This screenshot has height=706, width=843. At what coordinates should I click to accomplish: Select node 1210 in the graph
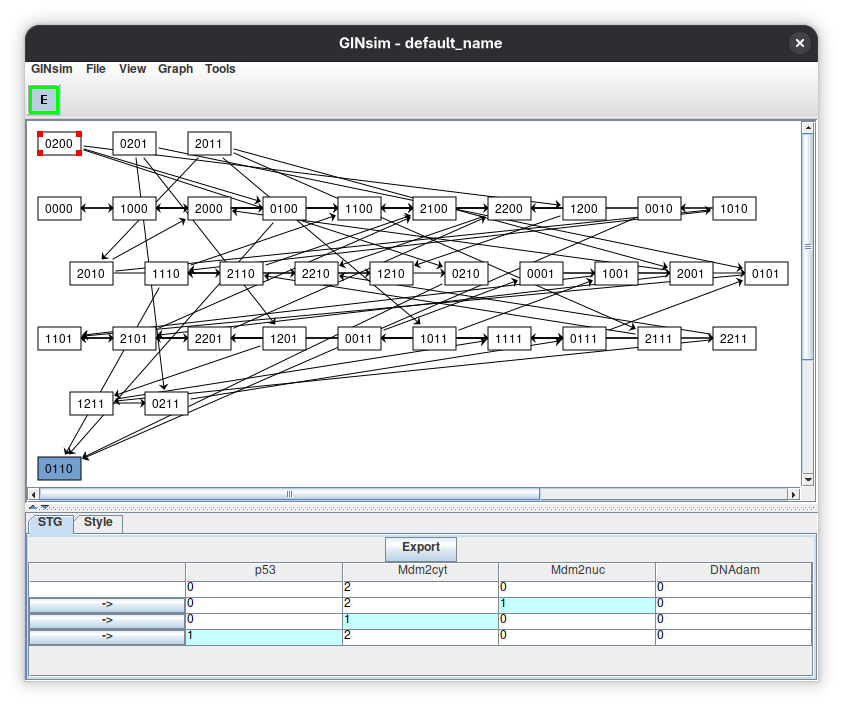click(391, 274)
